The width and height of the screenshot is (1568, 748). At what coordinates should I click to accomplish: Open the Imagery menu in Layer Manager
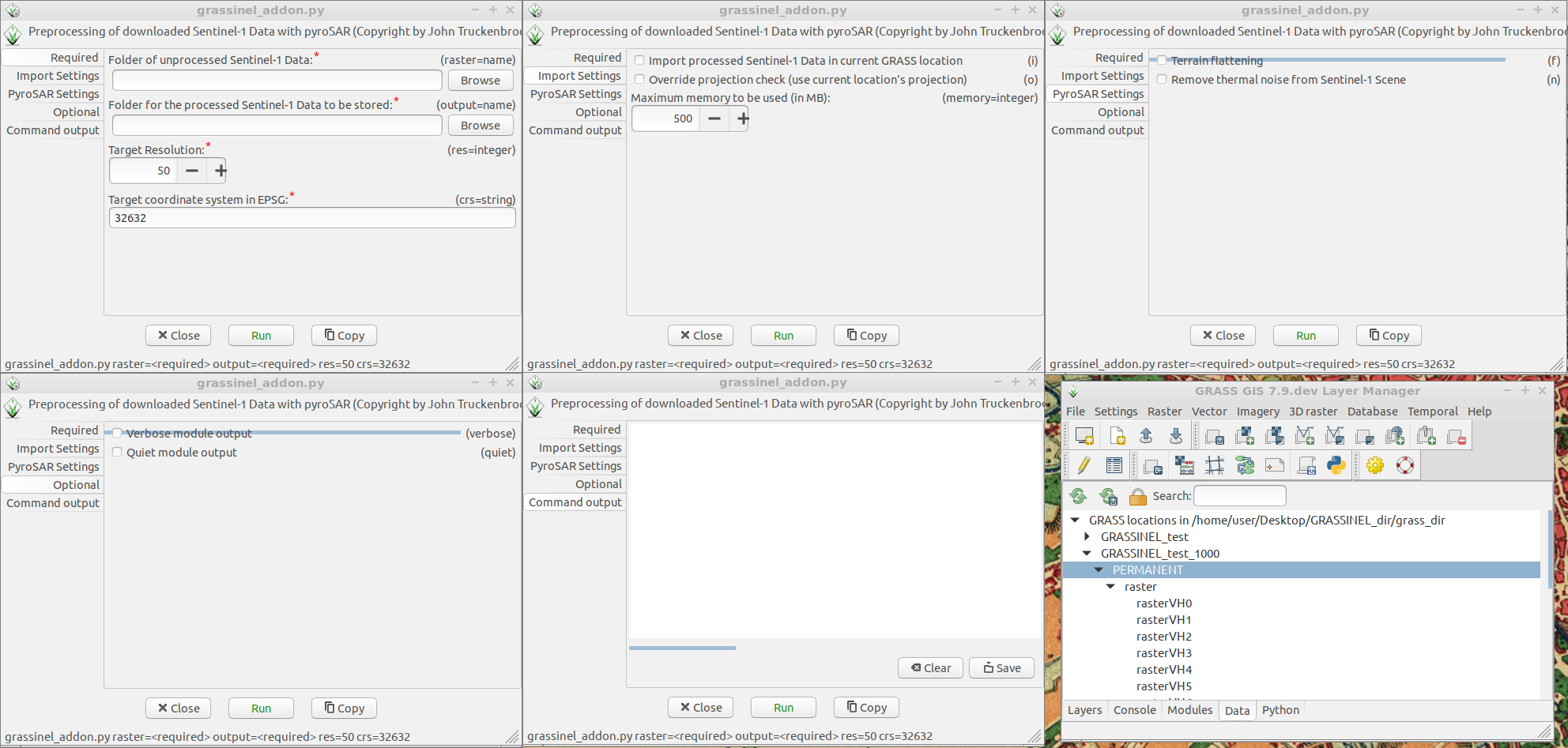pyautogui.click(x=1257, y=412)
